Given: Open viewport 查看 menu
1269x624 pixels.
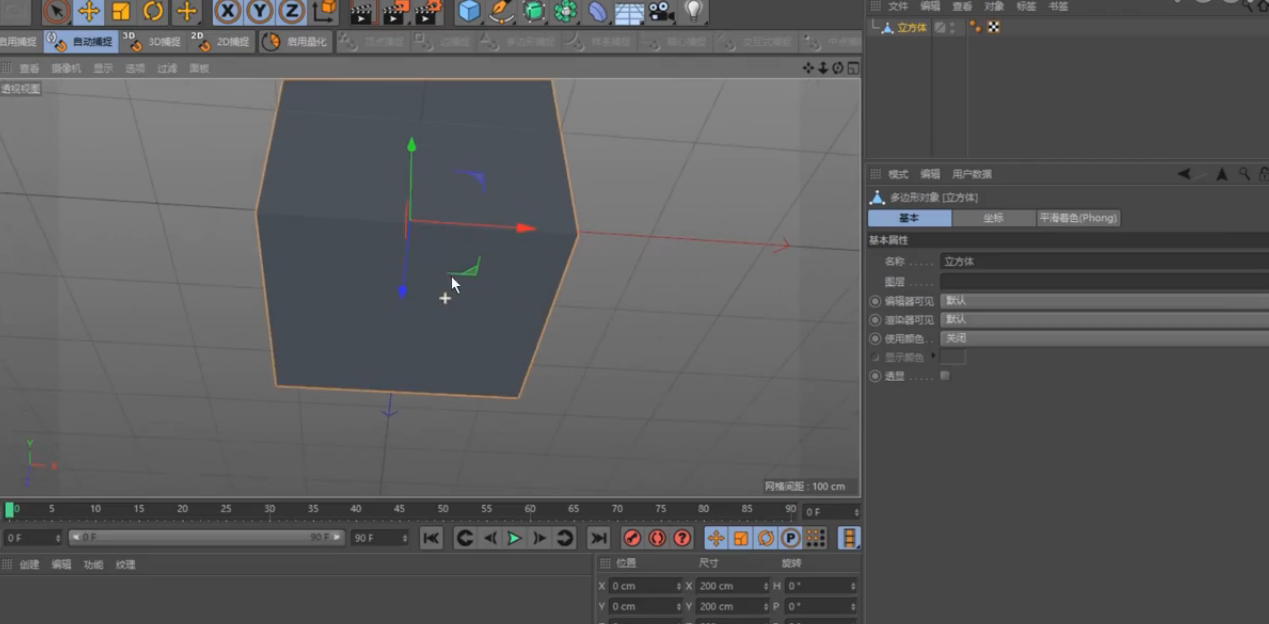Looking at the screenshot, I should 29,69.
